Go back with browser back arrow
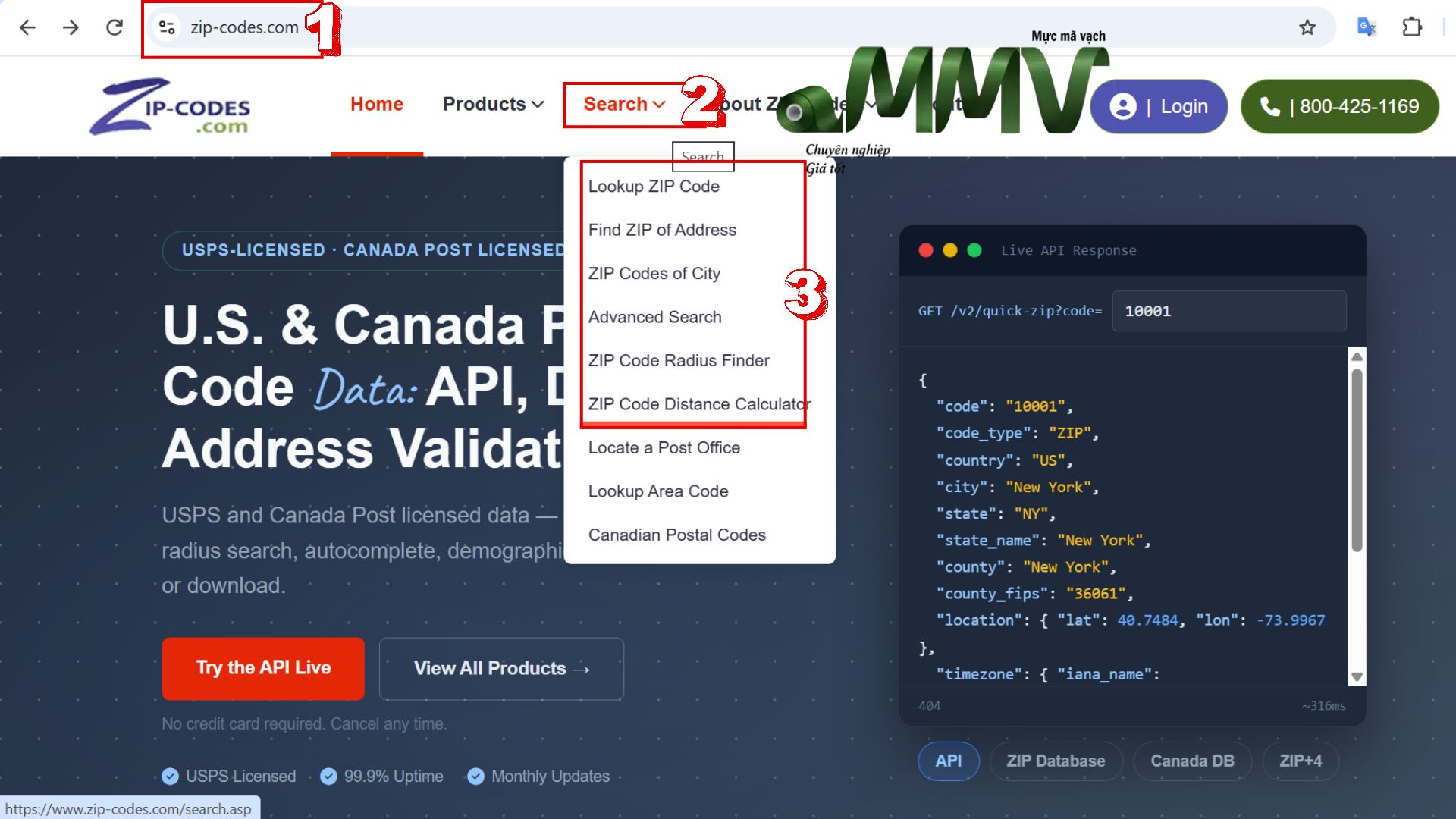 coord(27,28)
